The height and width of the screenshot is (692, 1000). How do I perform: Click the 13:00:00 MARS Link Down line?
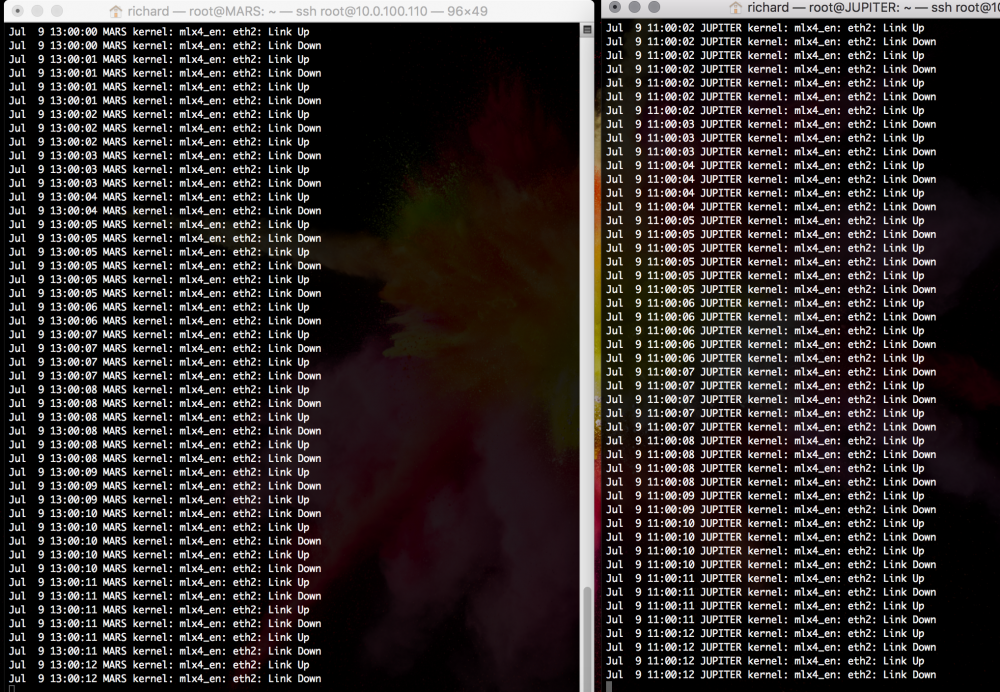pos(165,45)
